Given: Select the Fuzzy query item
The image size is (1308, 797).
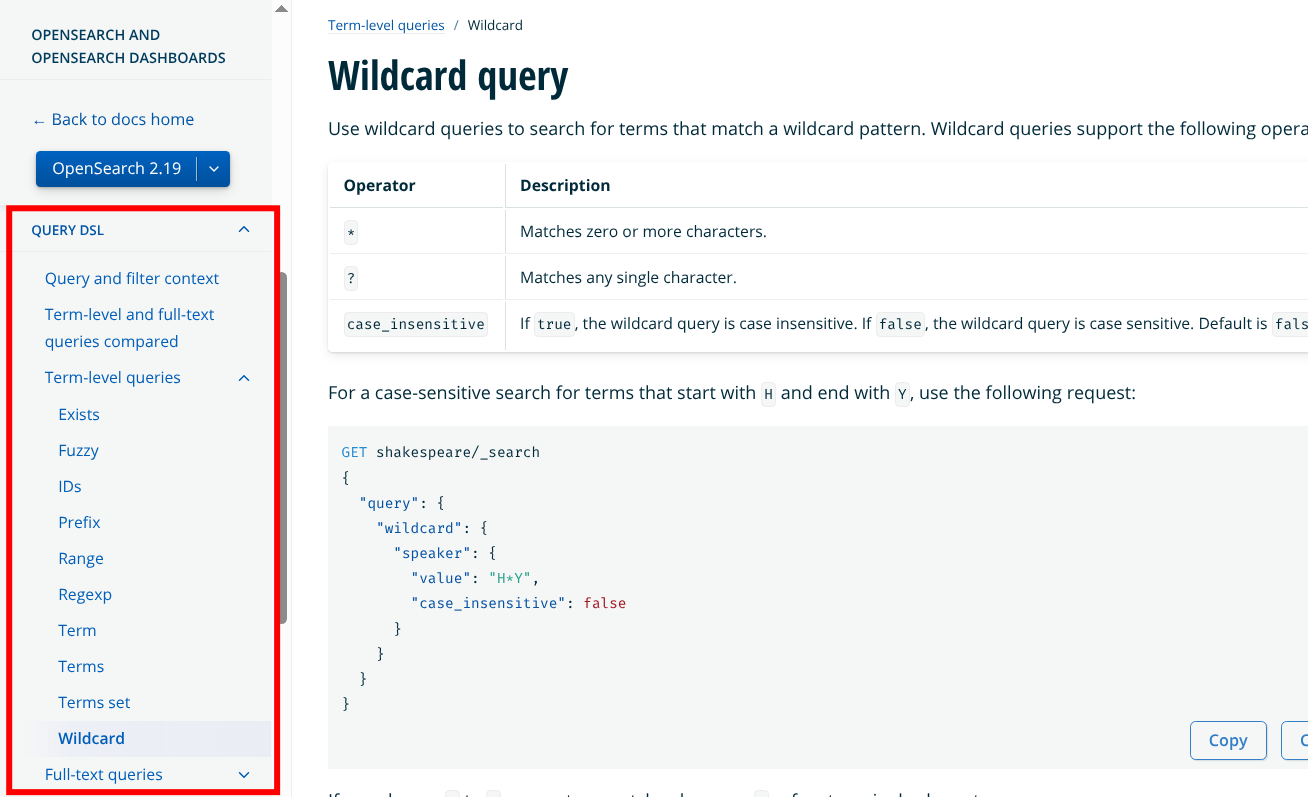Looking at the screenshot, I should (78, 451).
